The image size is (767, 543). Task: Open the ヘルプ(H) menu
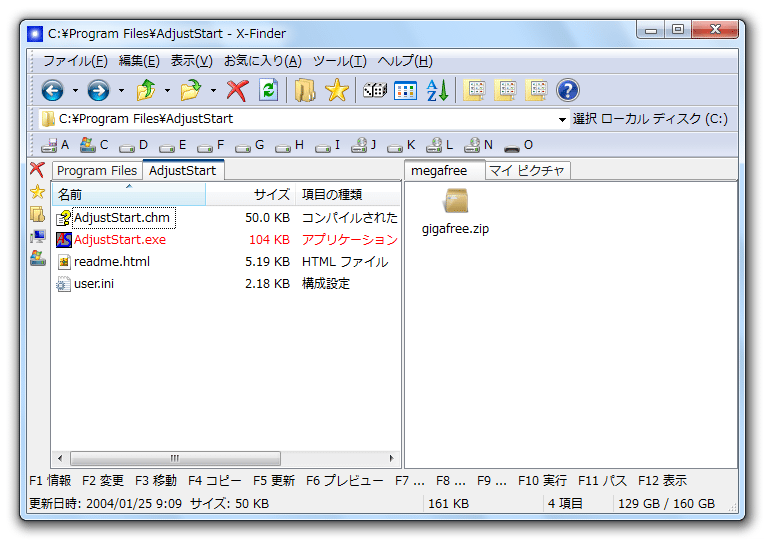(x=405, y=61)
